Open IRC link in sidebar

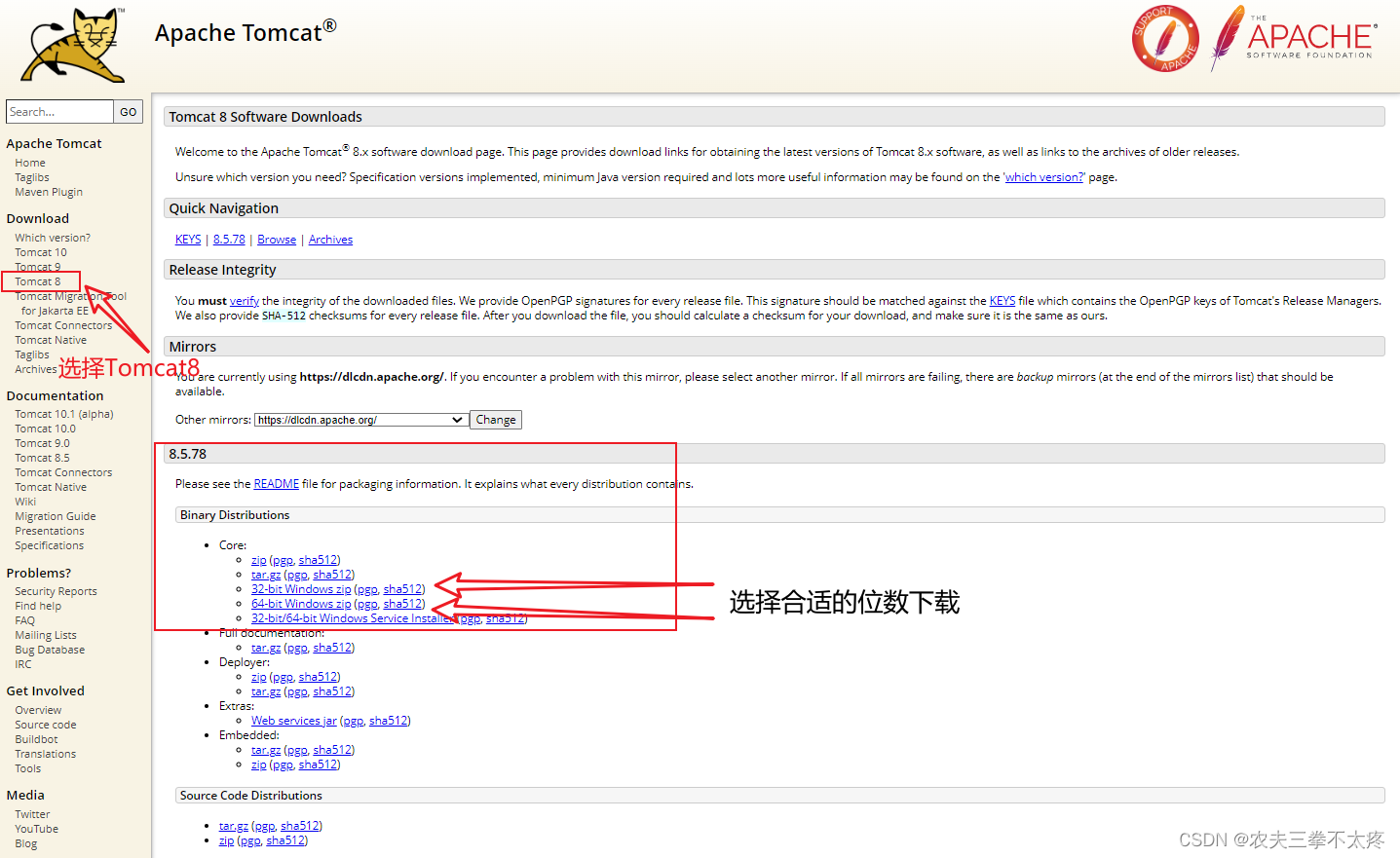(23, 664)
